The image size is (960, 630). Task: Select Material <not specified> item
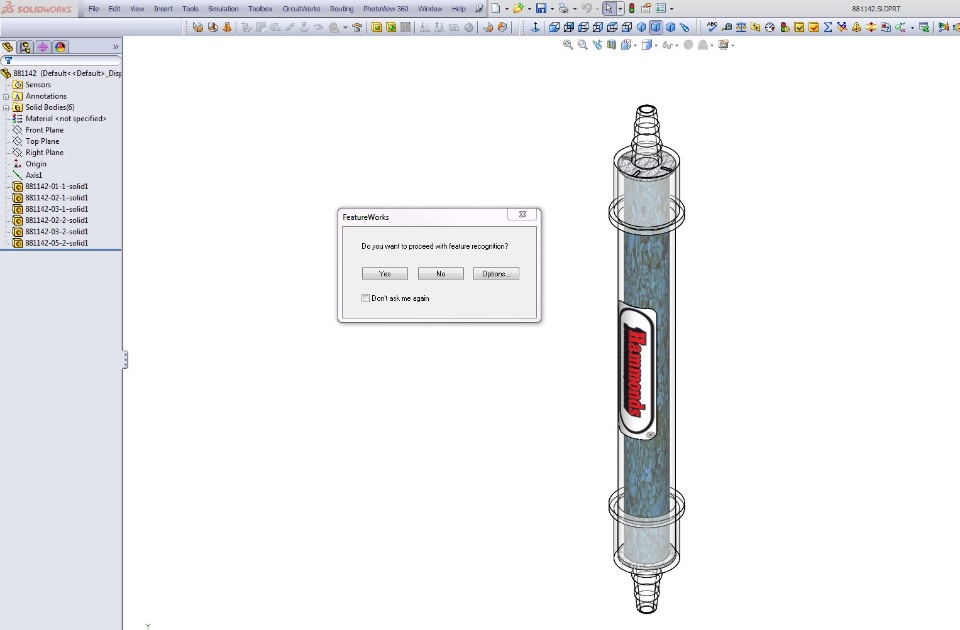click(66, 119)
